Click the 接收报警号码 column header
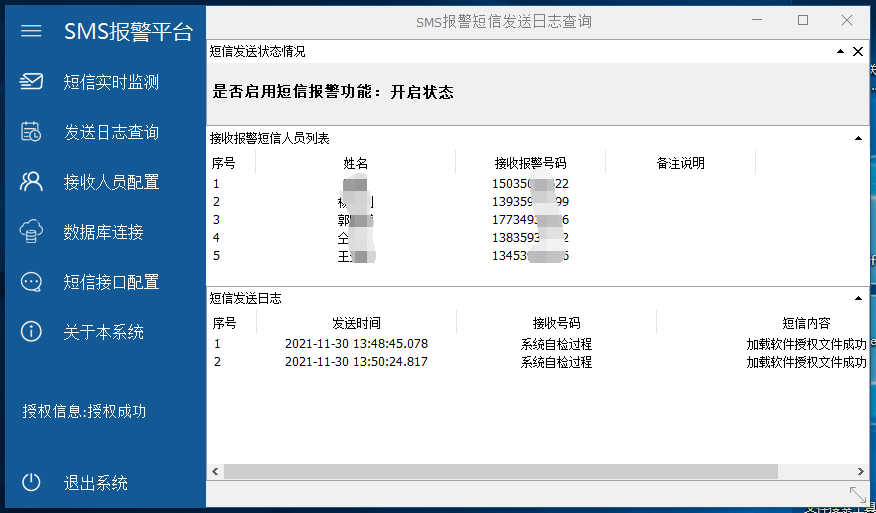This screenshot has width=876, height=513. [530, 163]
